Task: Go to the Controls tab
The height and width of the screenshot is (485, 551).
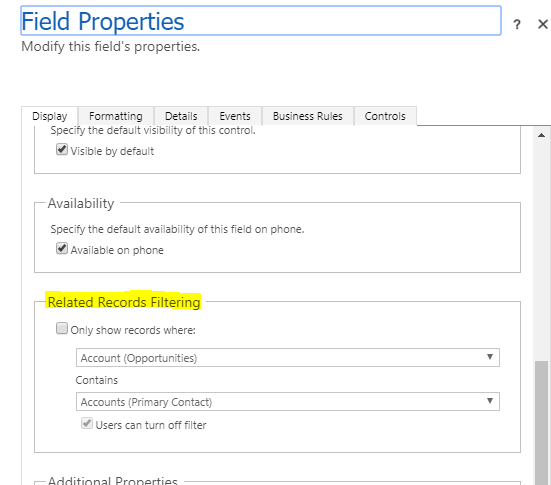Action: pyautogui.click(x=385, y=116)
